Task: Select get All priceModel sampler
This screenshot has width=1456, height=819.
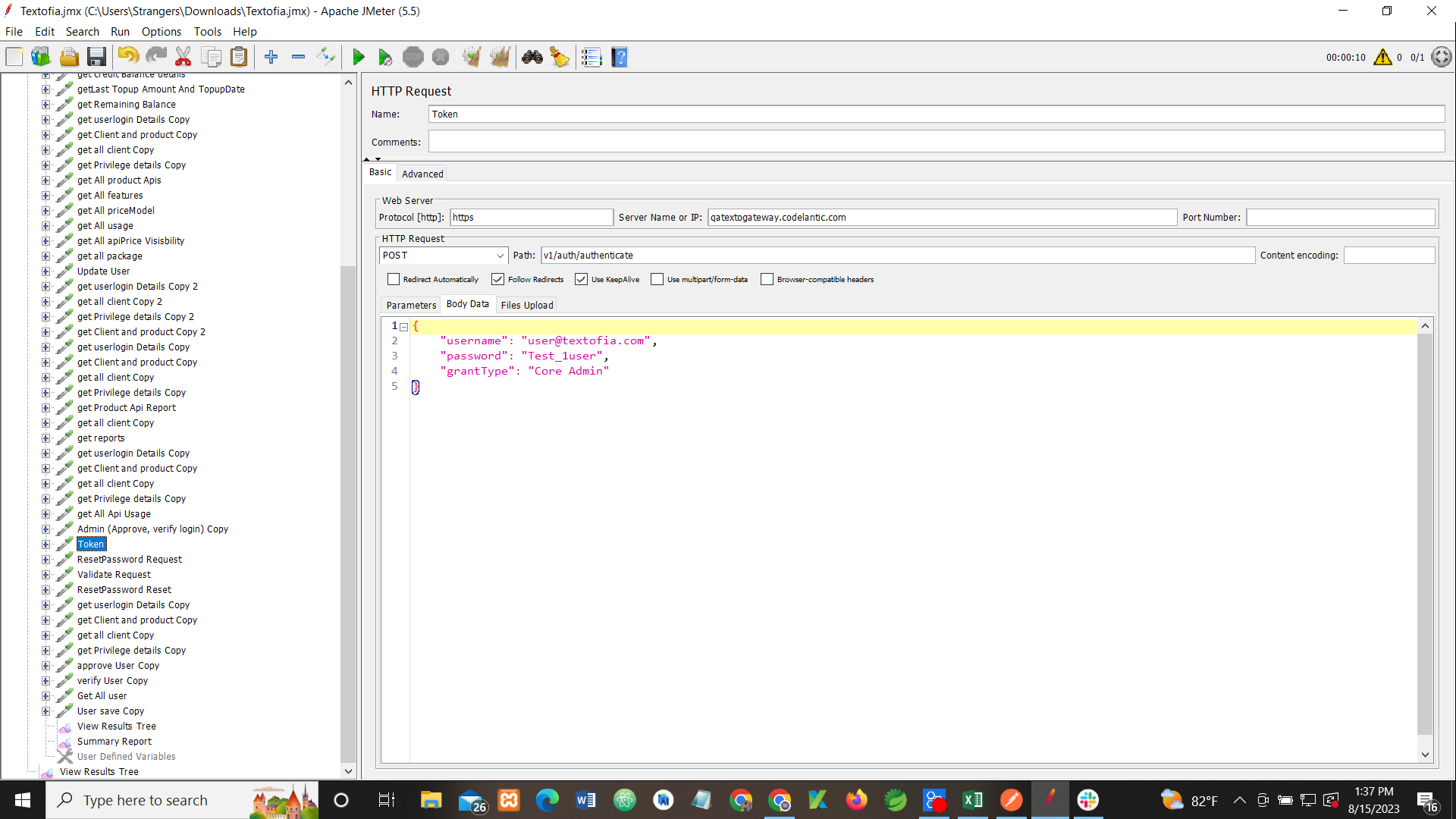Action: coord(115,211)
